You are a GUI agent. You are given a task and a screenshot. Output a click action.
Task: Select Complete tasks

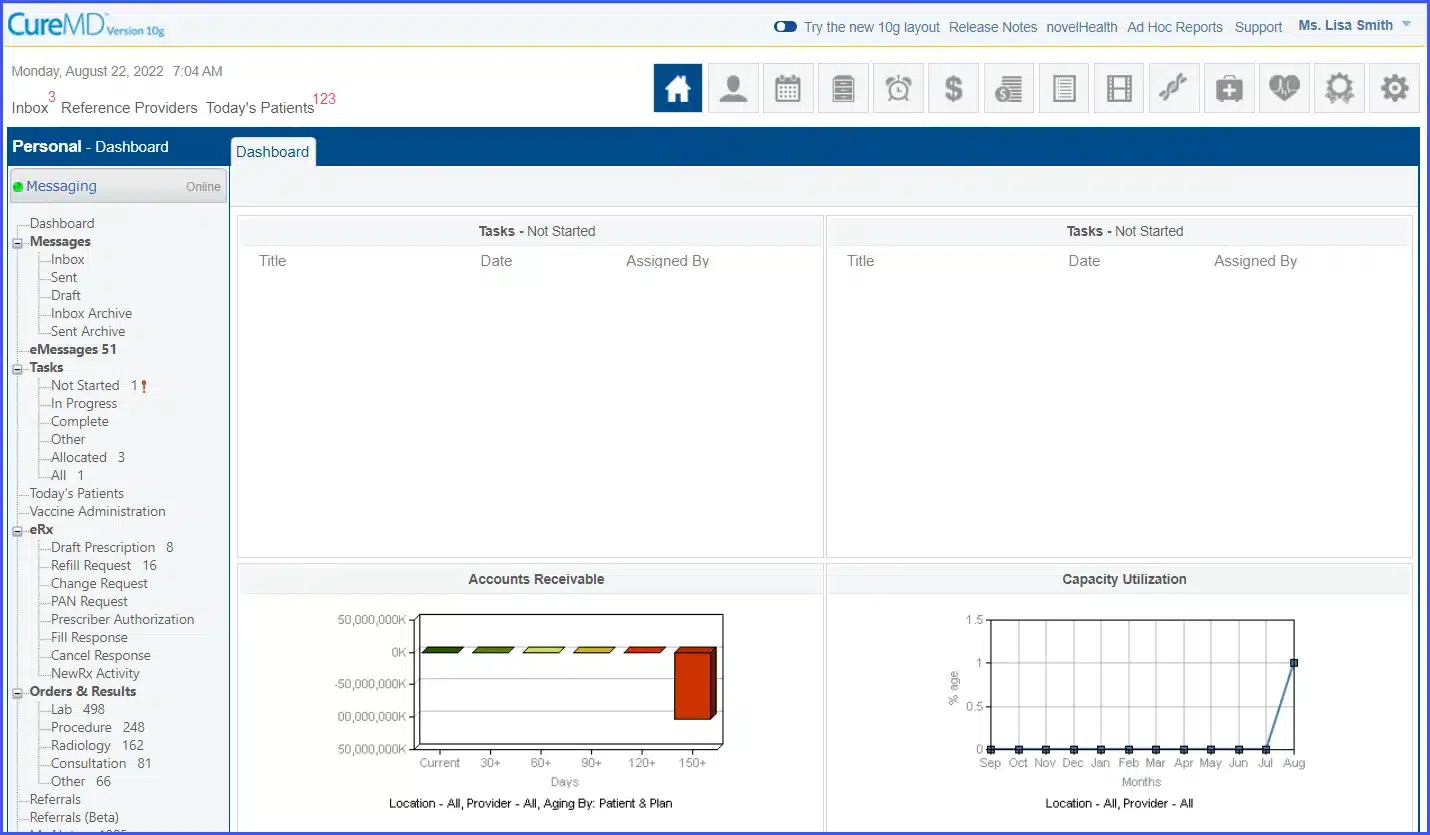(x=80, y=422)
